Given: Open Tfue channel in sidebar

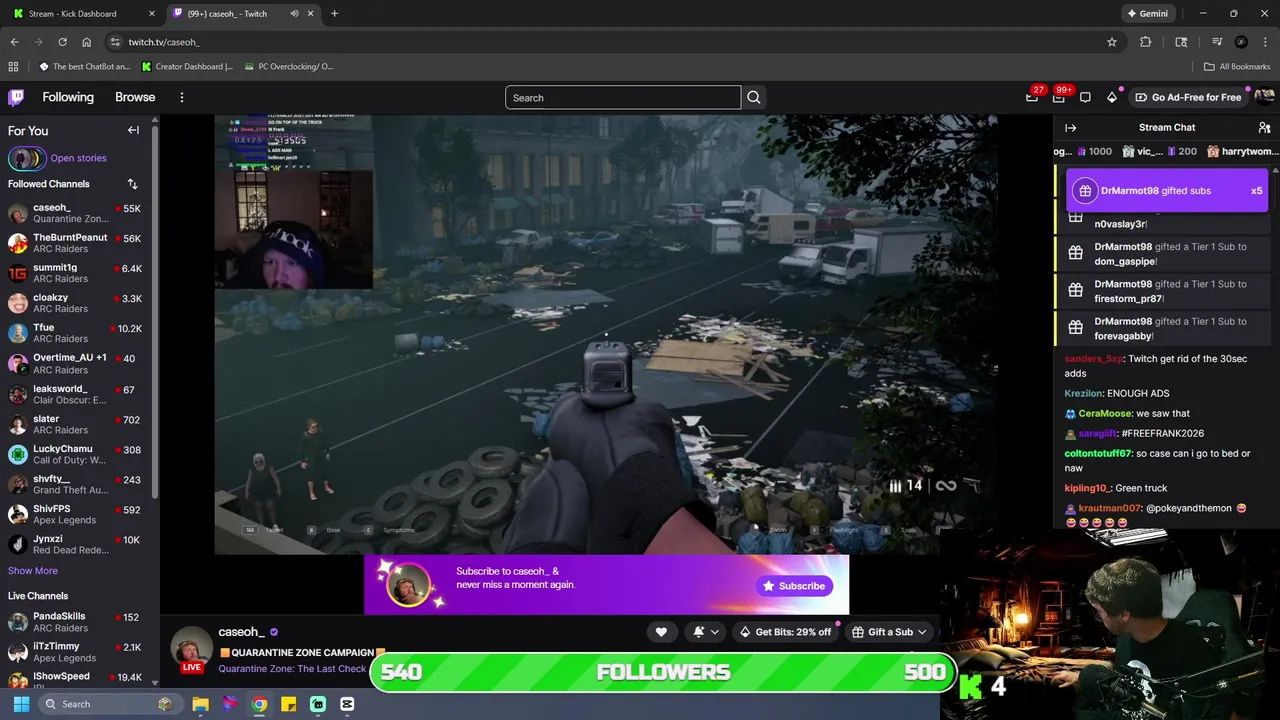Looking at the screenshot, I should click(x=75, y=333).
